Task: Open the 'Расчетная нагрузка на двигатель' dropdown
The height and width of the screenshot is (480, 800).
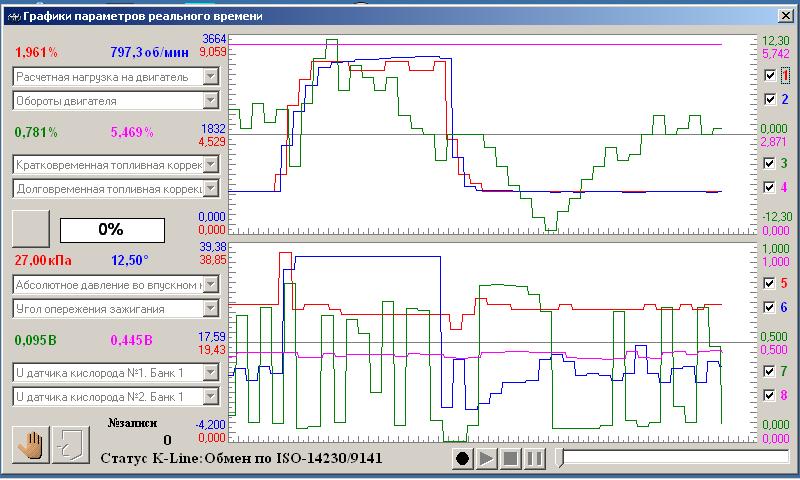Action: [210, 77]
